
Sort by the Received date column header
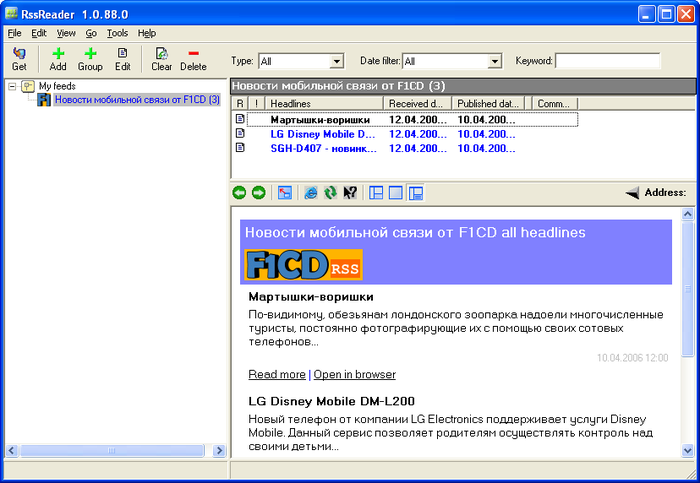(417, 104)
